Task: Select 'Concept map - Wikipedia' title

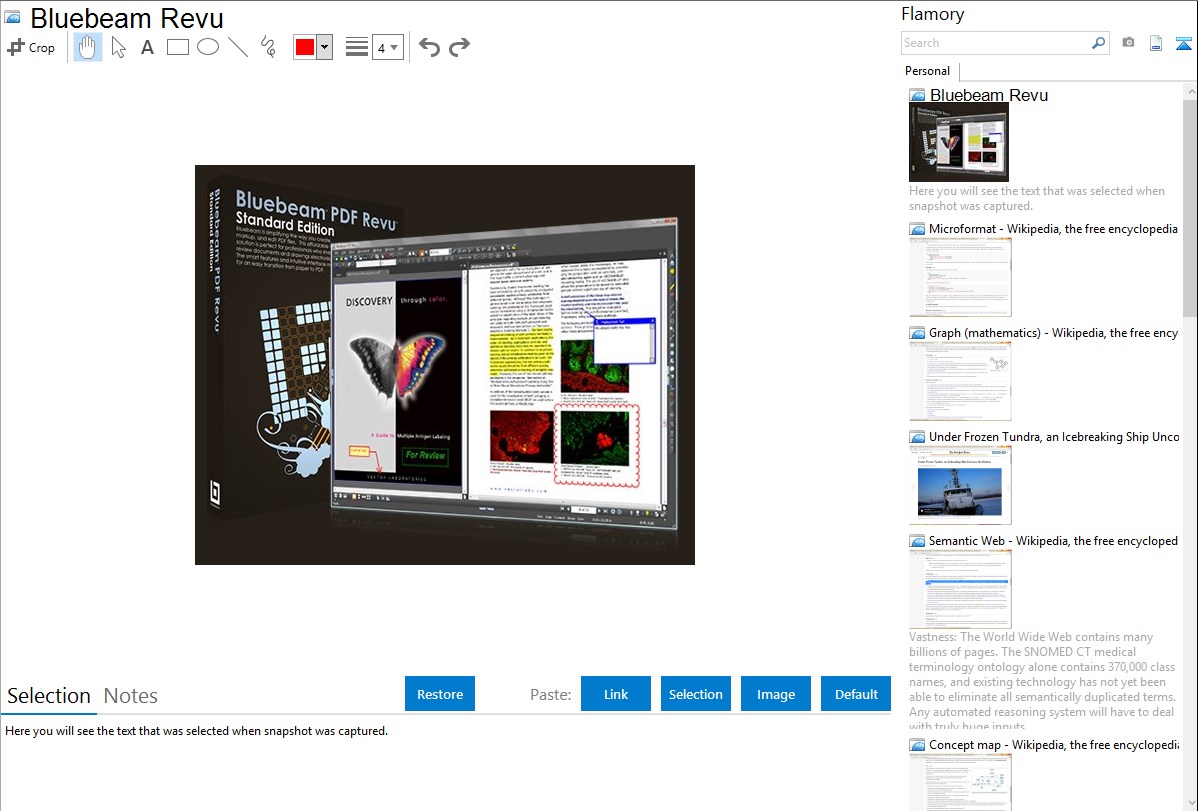Action: (x=1053, y=744)
